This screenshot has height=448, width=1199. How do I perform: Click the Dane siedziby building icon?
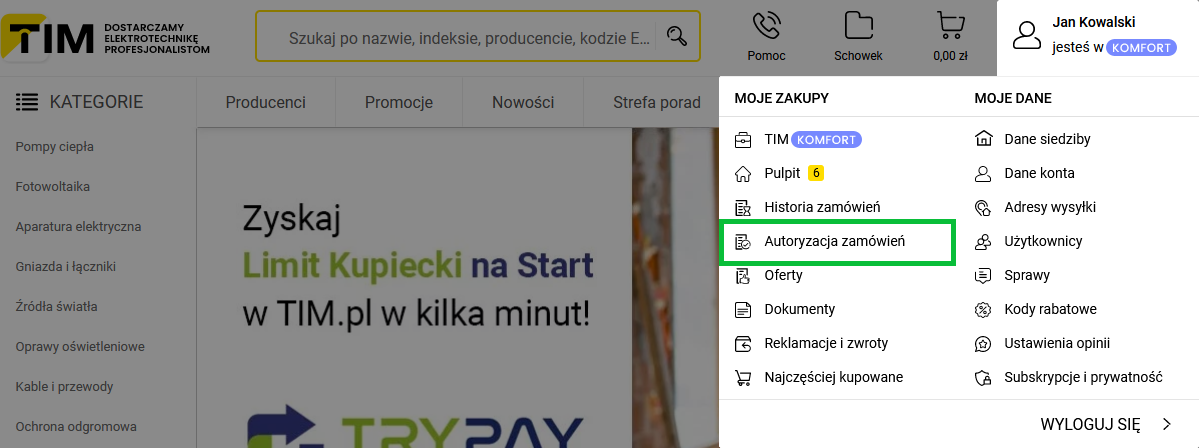pyautogui.click(x=983, y=139)
